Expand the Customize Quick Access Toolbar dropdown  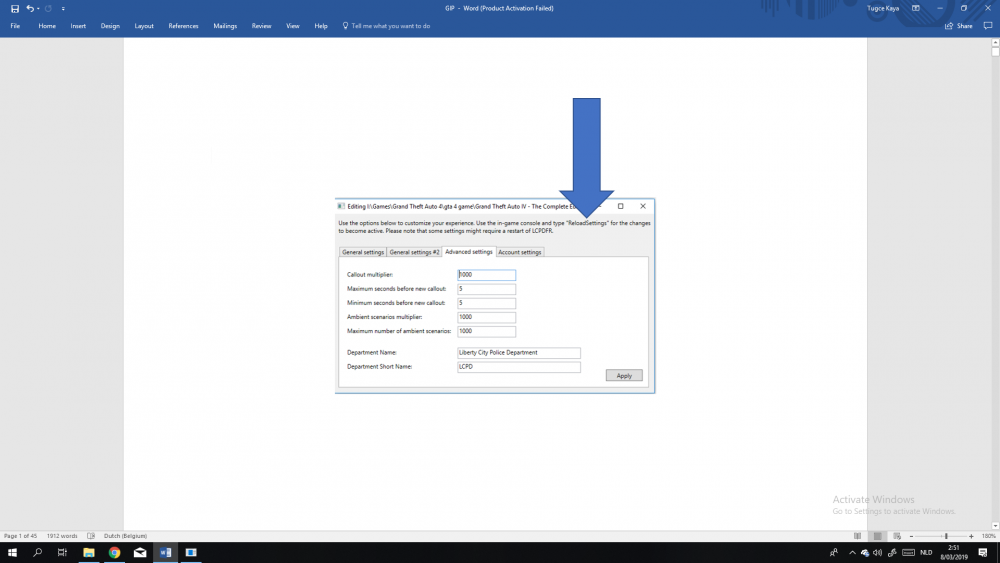tap(63, 8)
